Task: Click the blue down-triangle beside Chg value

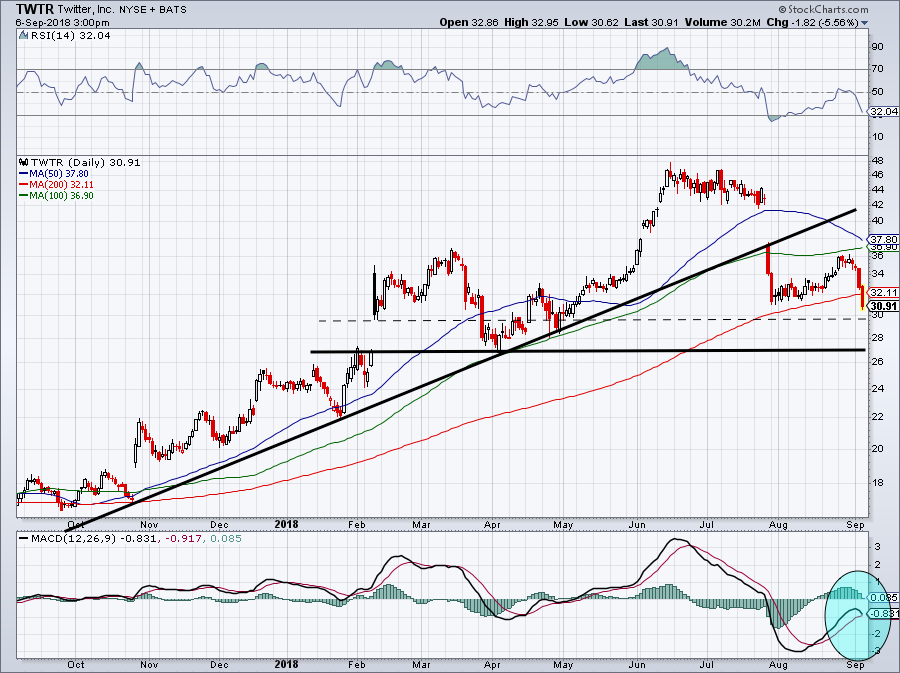Action: [x=864, y=23]
